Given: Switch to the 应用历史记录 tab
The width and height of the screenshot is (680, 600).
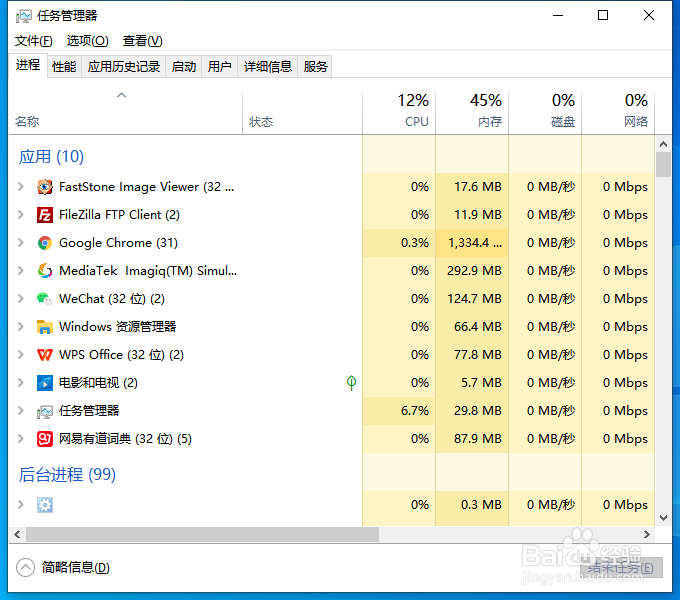Looking at the screenshot, I should coord(124,66).
